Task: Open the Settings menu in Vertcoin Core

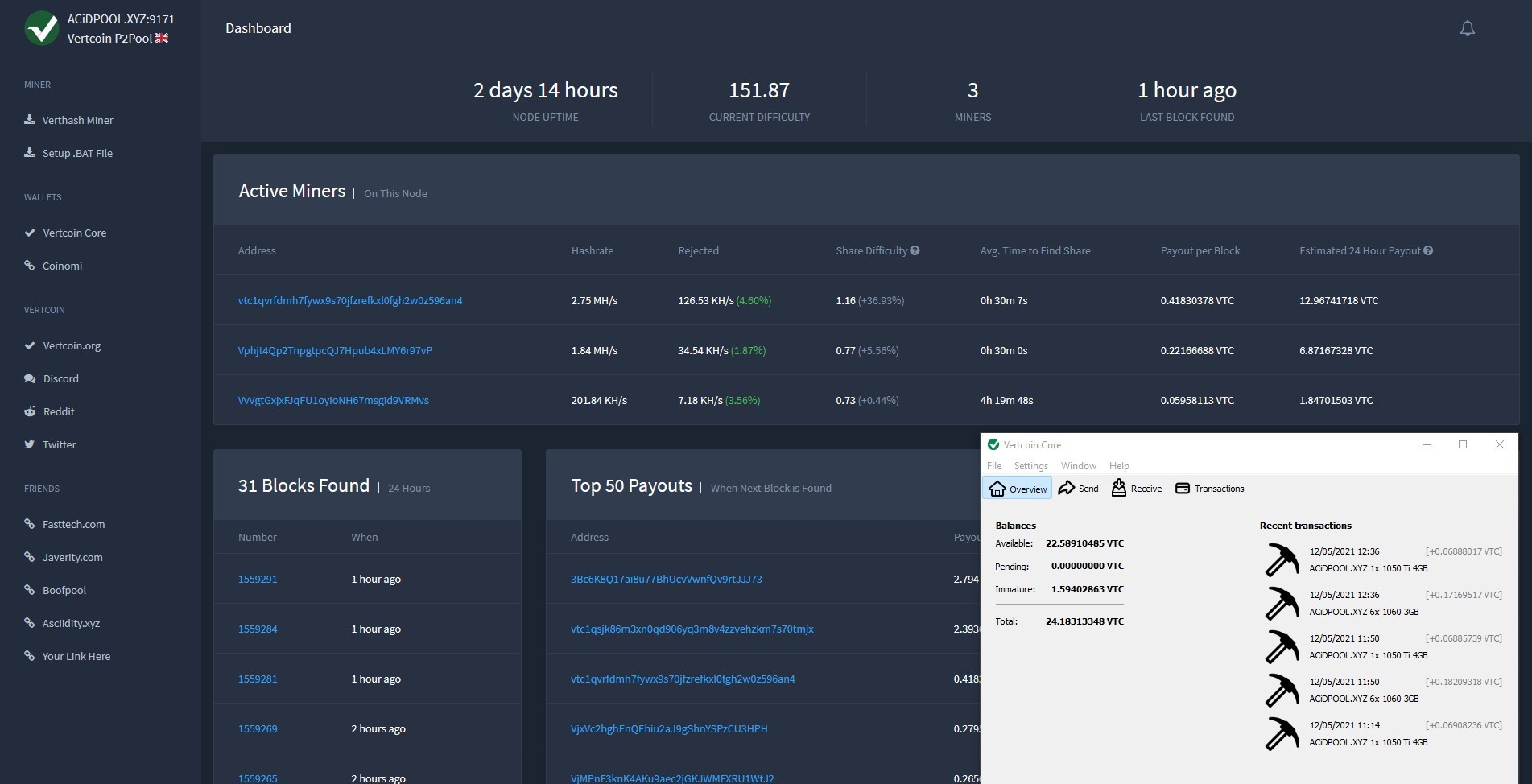Action: click(x=1030, y=466)
